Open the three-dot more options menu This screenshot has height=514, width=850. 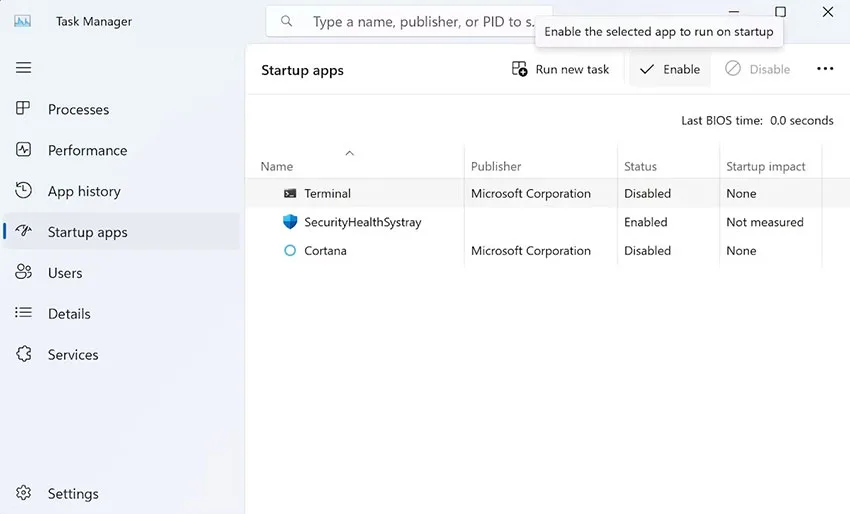pos(825,69)
